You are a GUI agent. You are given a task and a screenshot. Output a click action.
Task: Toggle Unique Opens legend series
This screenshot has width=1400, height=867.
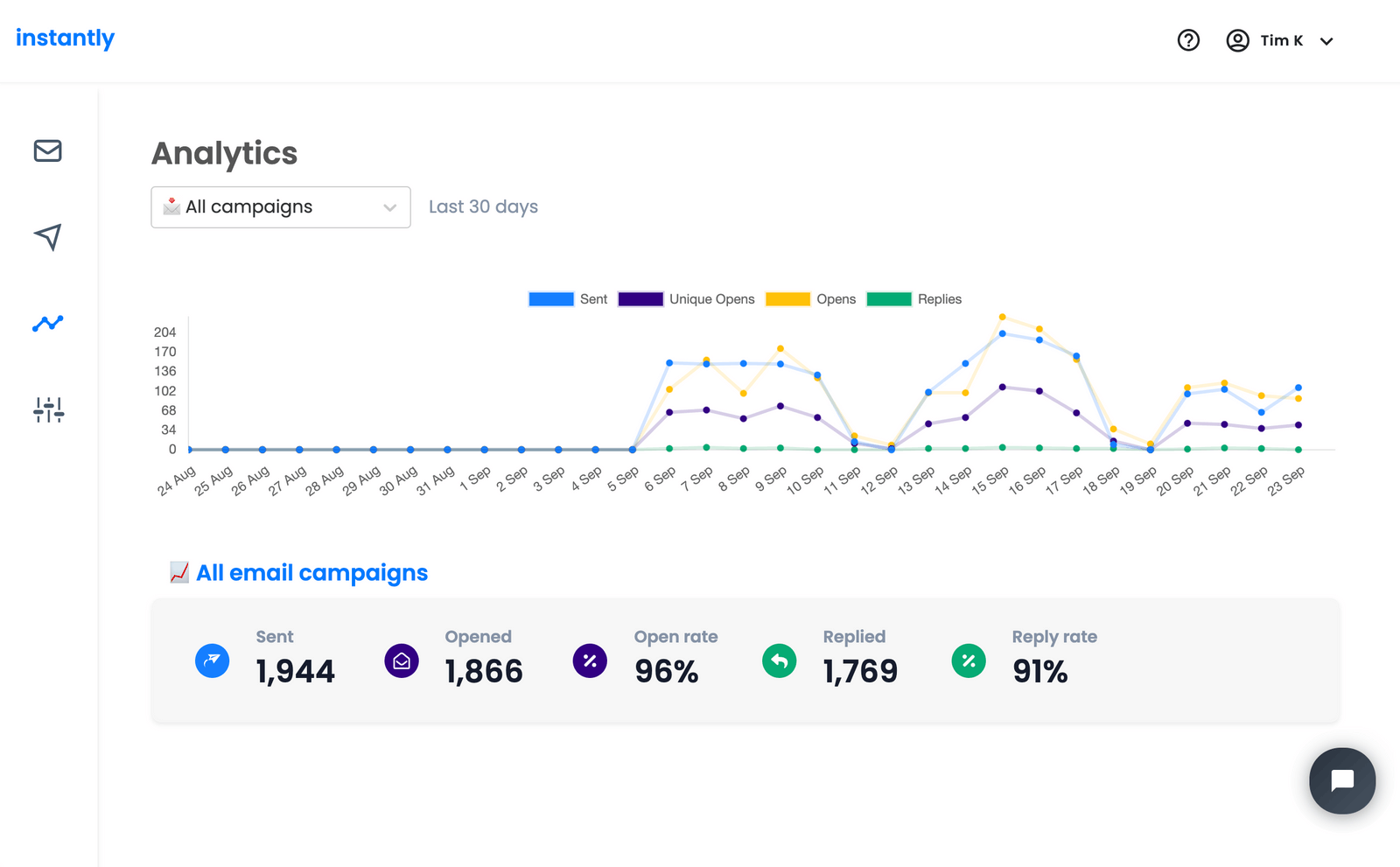point(686,299)
